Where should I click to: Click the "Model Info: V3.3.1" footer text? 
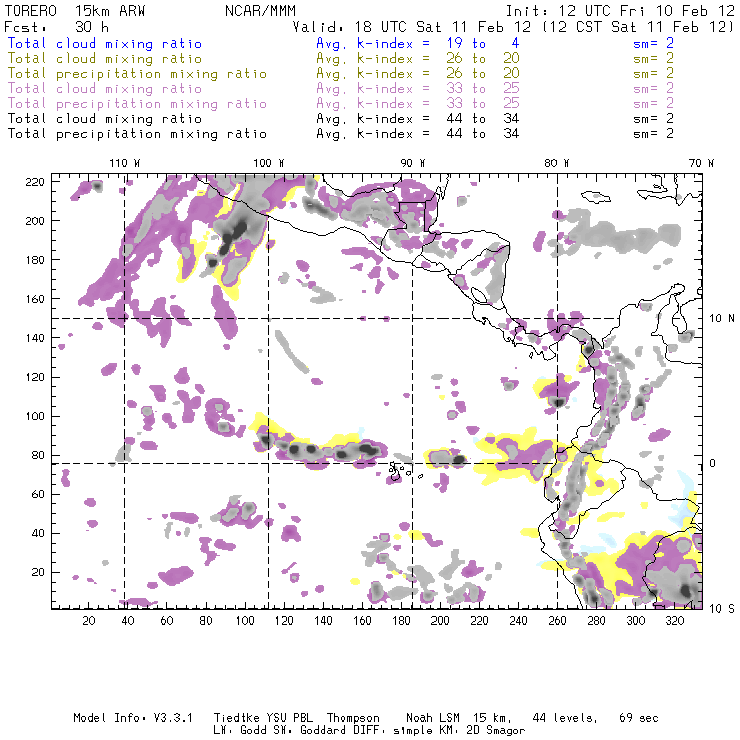[x=133, y=718]
